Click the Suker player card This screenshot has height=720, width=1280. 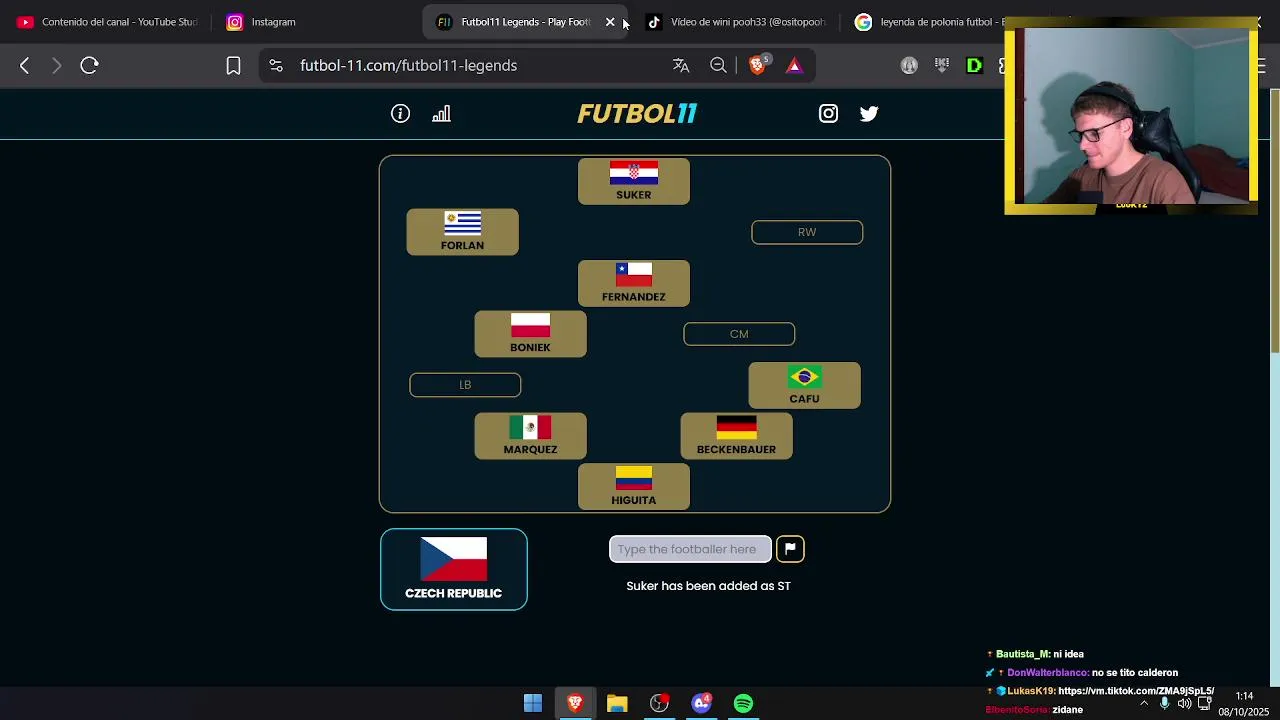point(634,182)
